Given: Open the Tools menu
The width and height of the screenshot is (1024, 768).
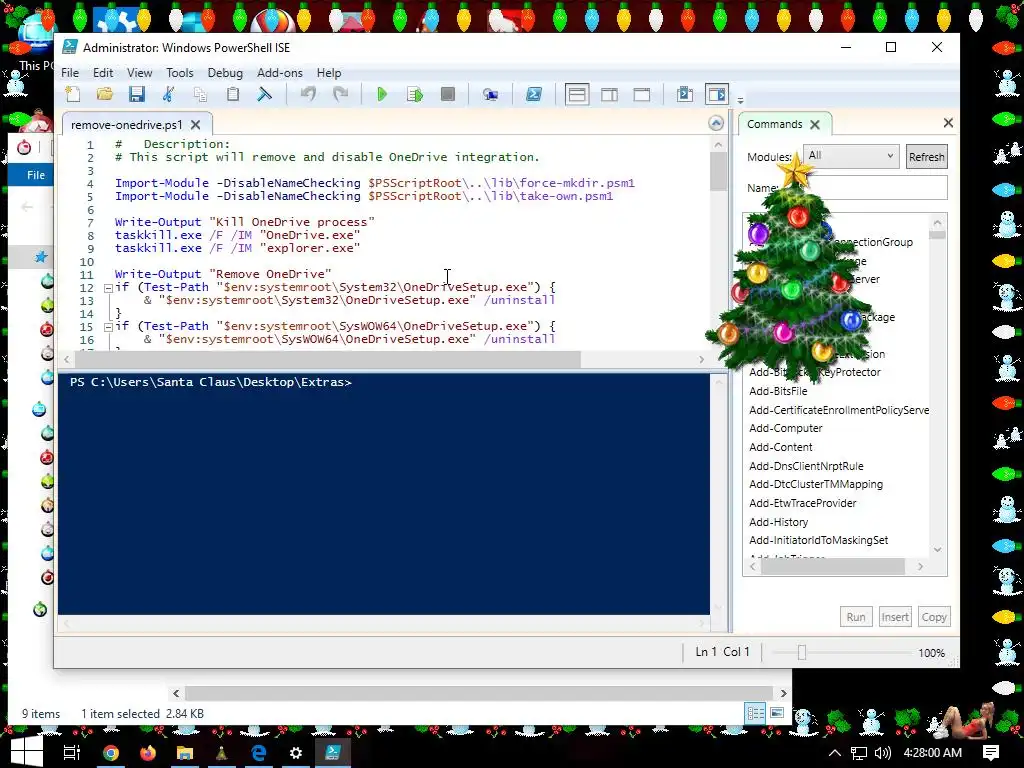Looking at the screenshot, I should tap(180, 72).
